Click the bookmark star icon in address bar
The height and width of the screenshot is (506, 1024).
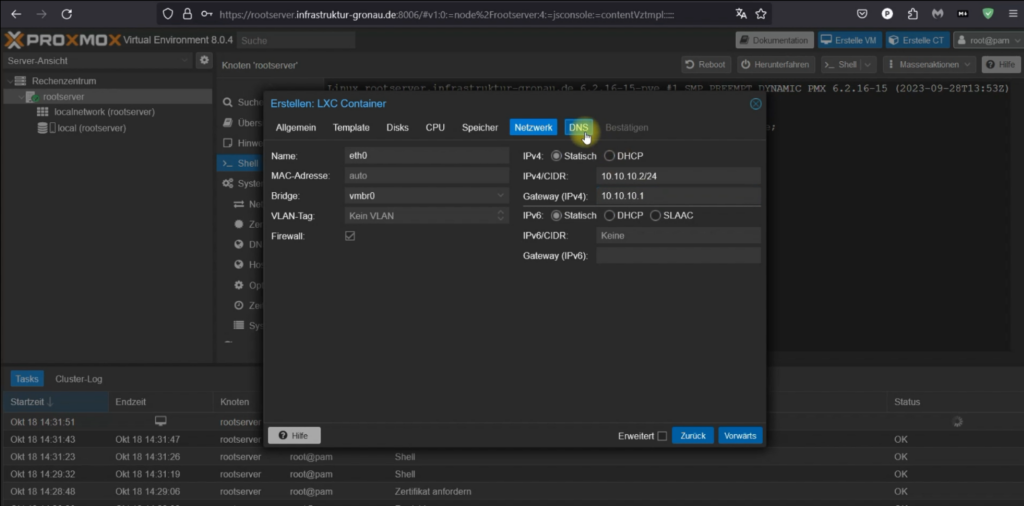761,14
